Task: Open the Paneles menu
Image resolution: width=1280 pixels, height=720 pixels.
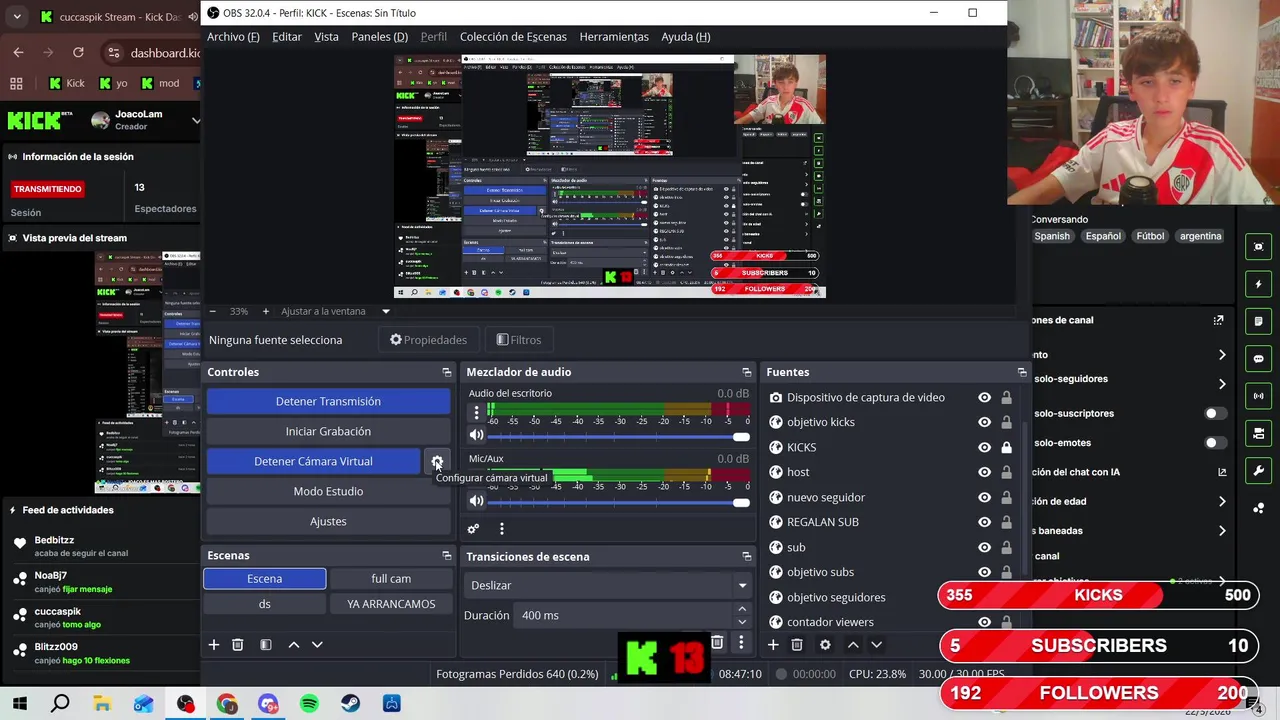Action: (x=380, y=37)
